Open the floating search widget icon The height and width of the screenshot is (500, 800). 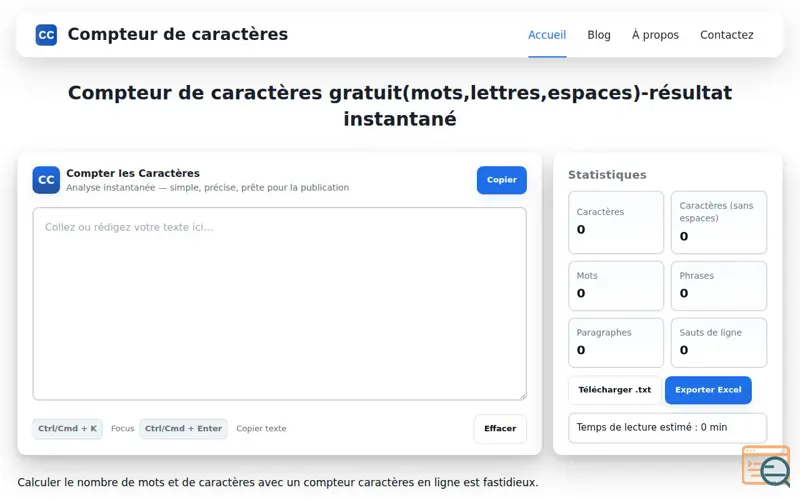coord(766,466)
